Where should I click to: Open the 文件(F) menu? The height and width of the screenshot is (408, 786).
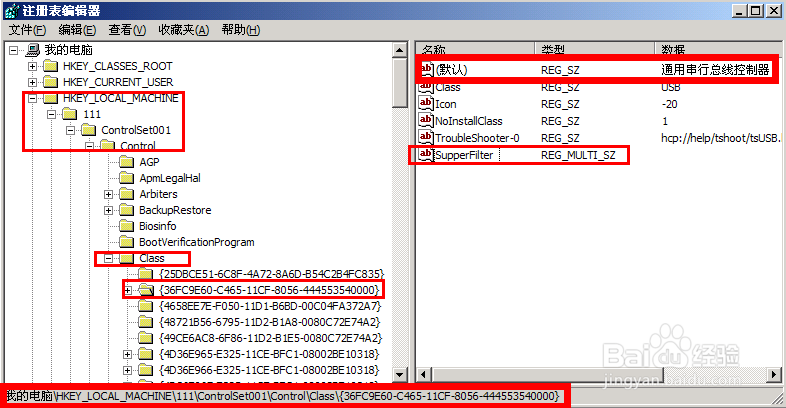click(x=28, y=30)
